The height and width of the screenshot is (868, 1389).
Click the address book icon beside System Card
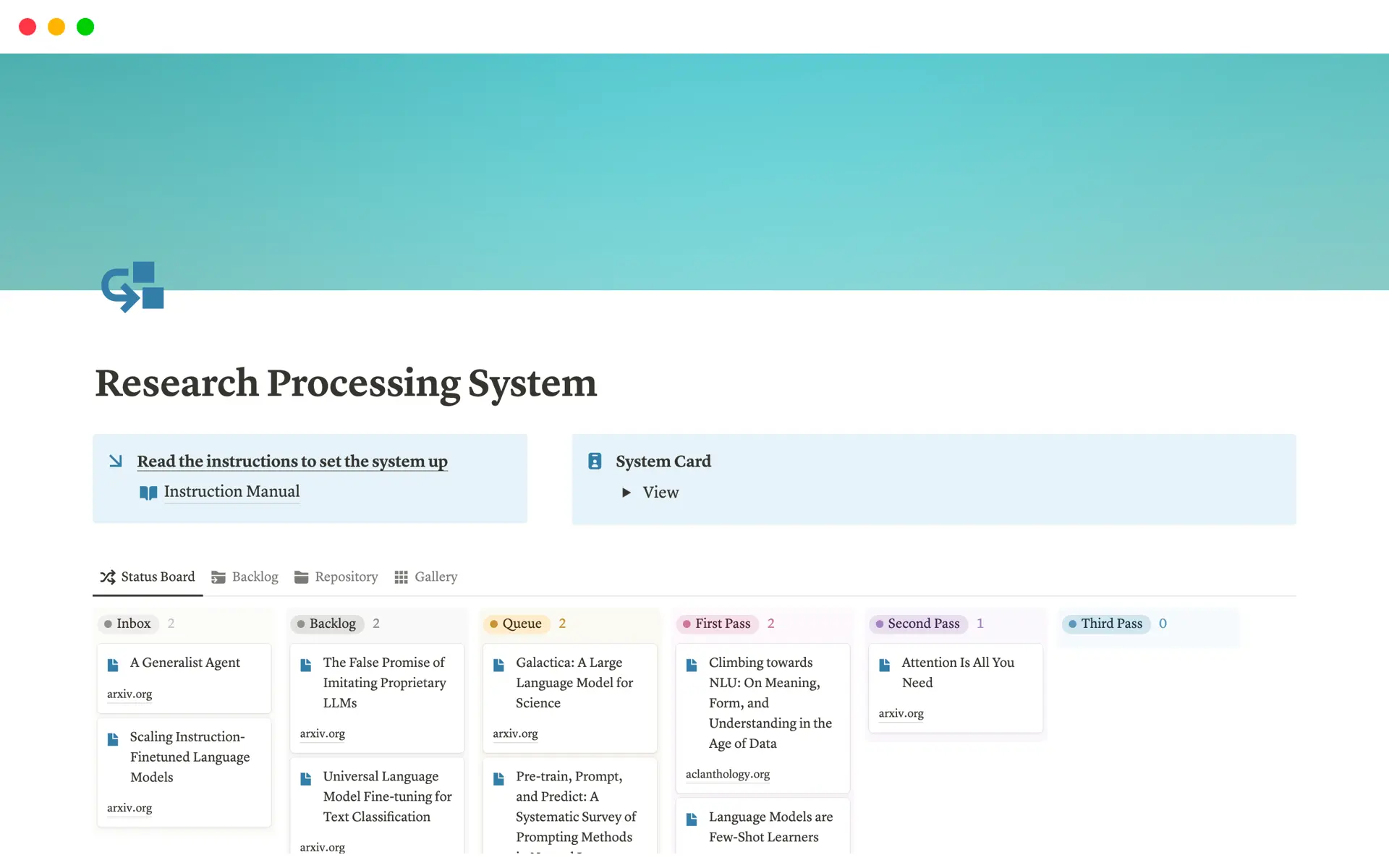pyautogui.click(x=595, y=461)
